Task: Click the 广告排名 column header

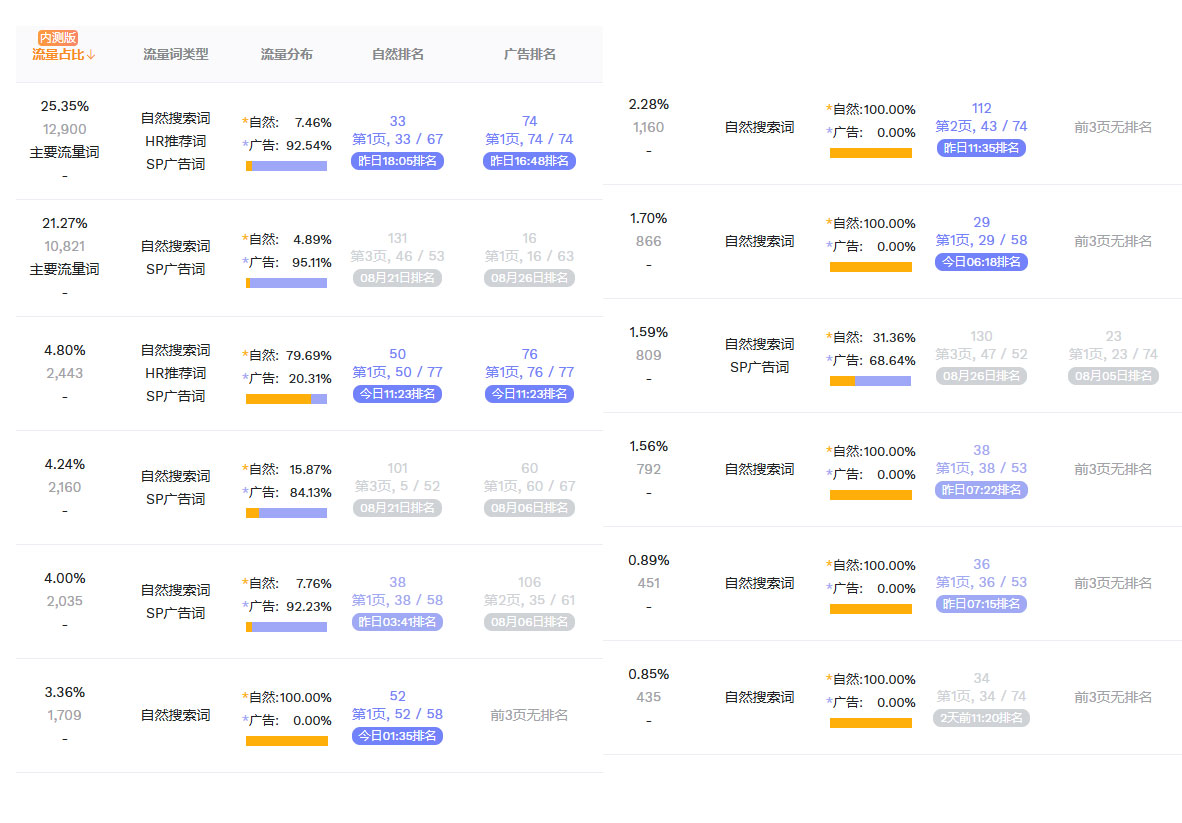Action: tap(530, 55)
